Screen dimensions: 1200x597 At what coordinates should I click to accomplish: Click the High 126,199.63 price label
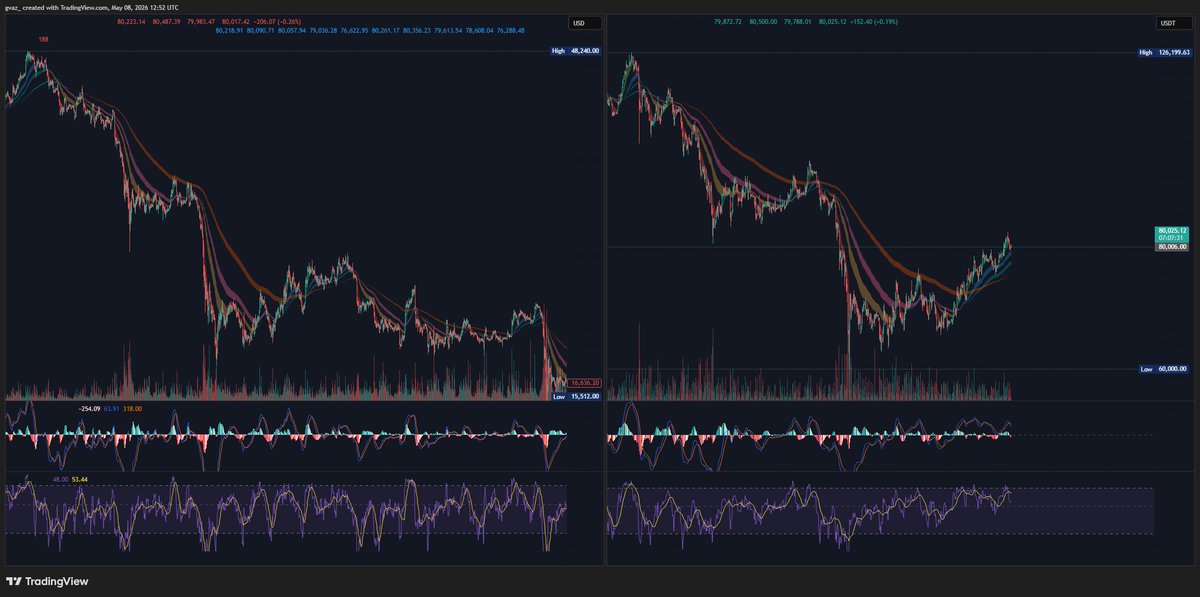1164,52
